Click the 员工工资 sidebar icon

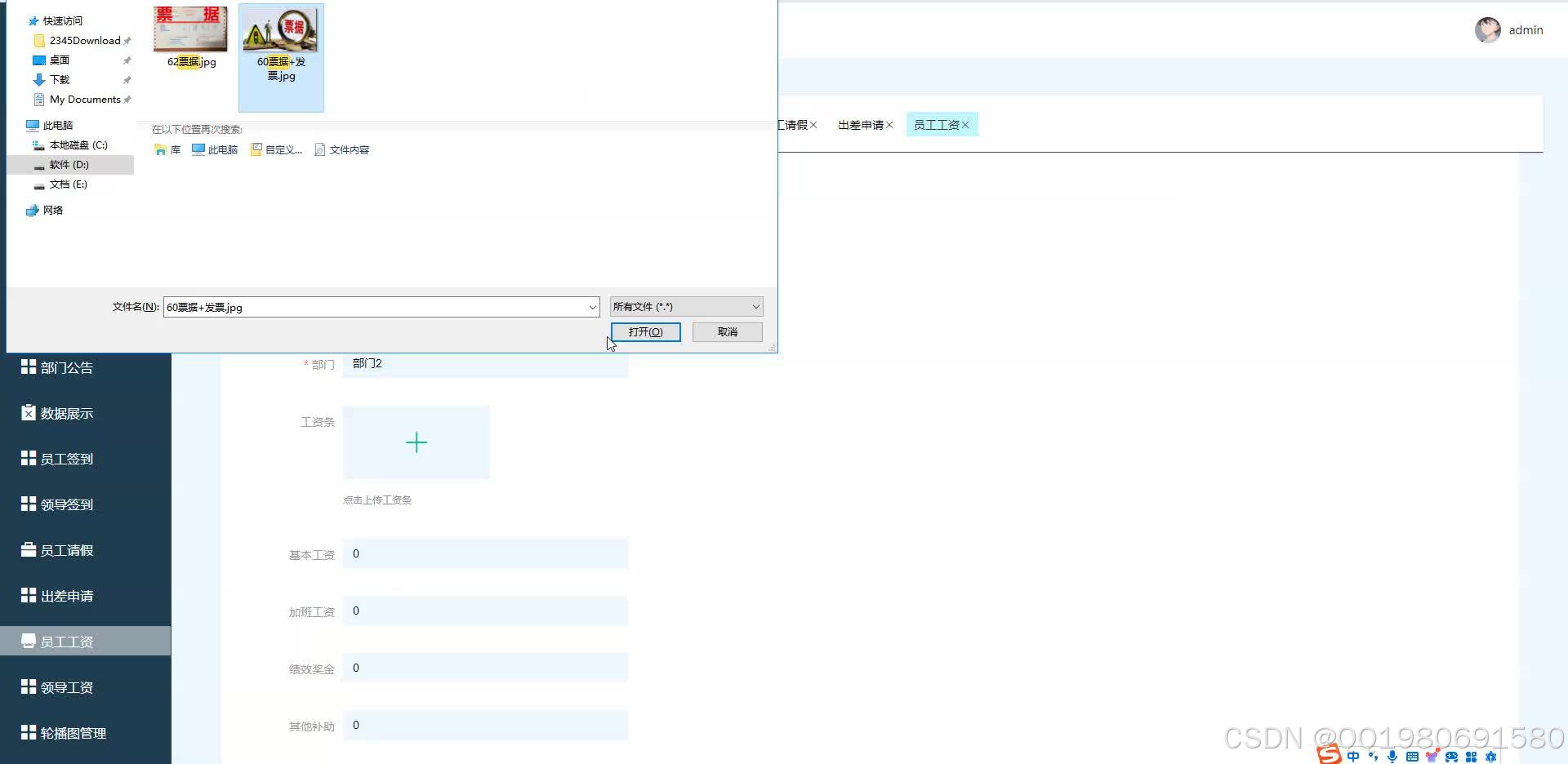coord(29,640)
